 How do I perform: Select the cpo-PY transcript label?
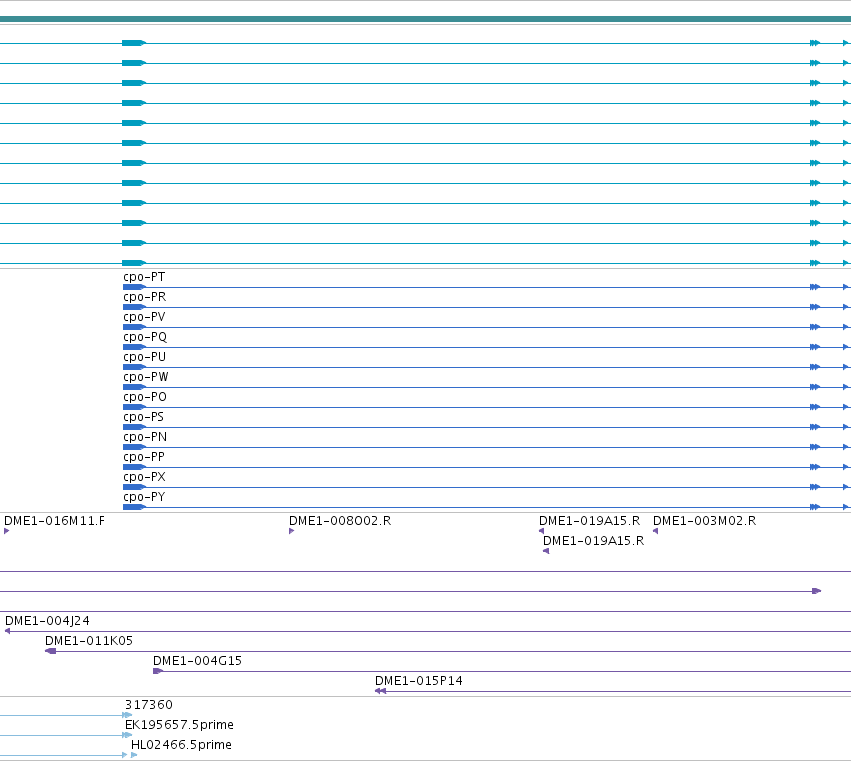(x=144, y=497)
